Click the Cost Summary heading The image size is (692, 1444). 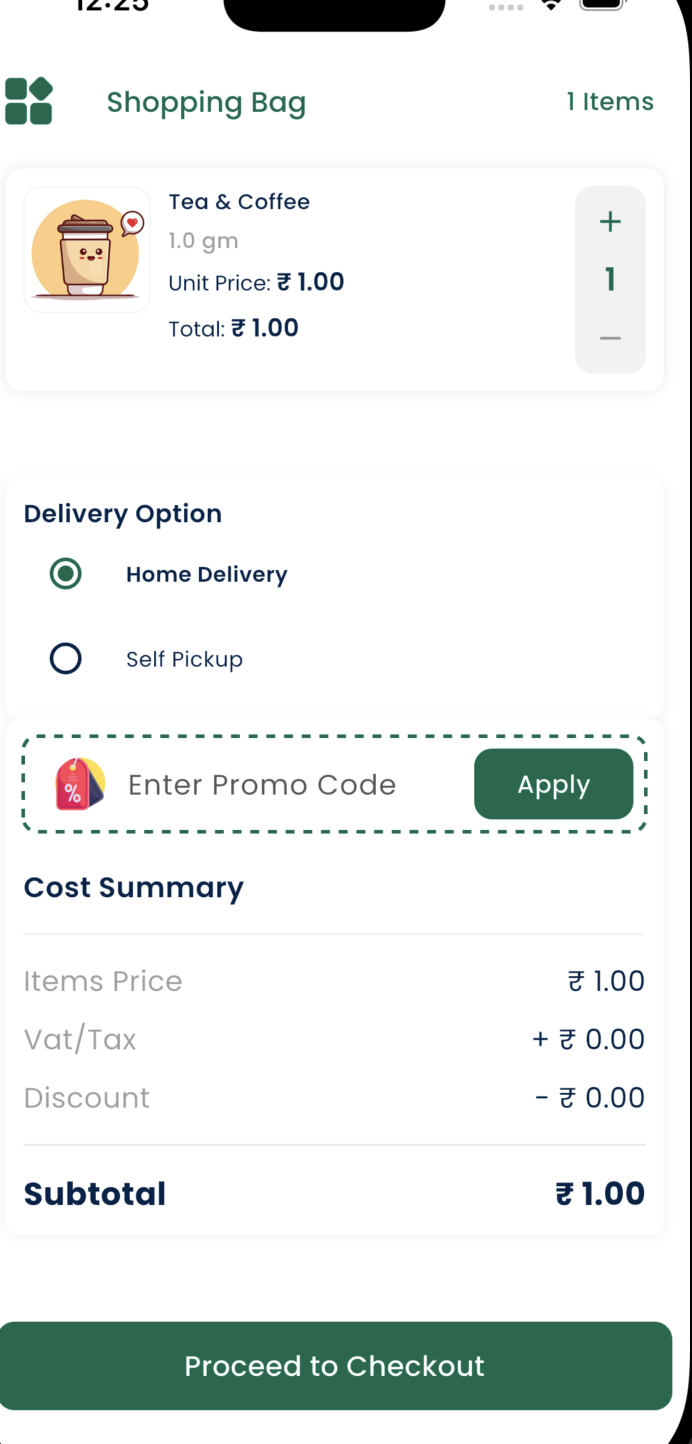[x=133, y=887]
